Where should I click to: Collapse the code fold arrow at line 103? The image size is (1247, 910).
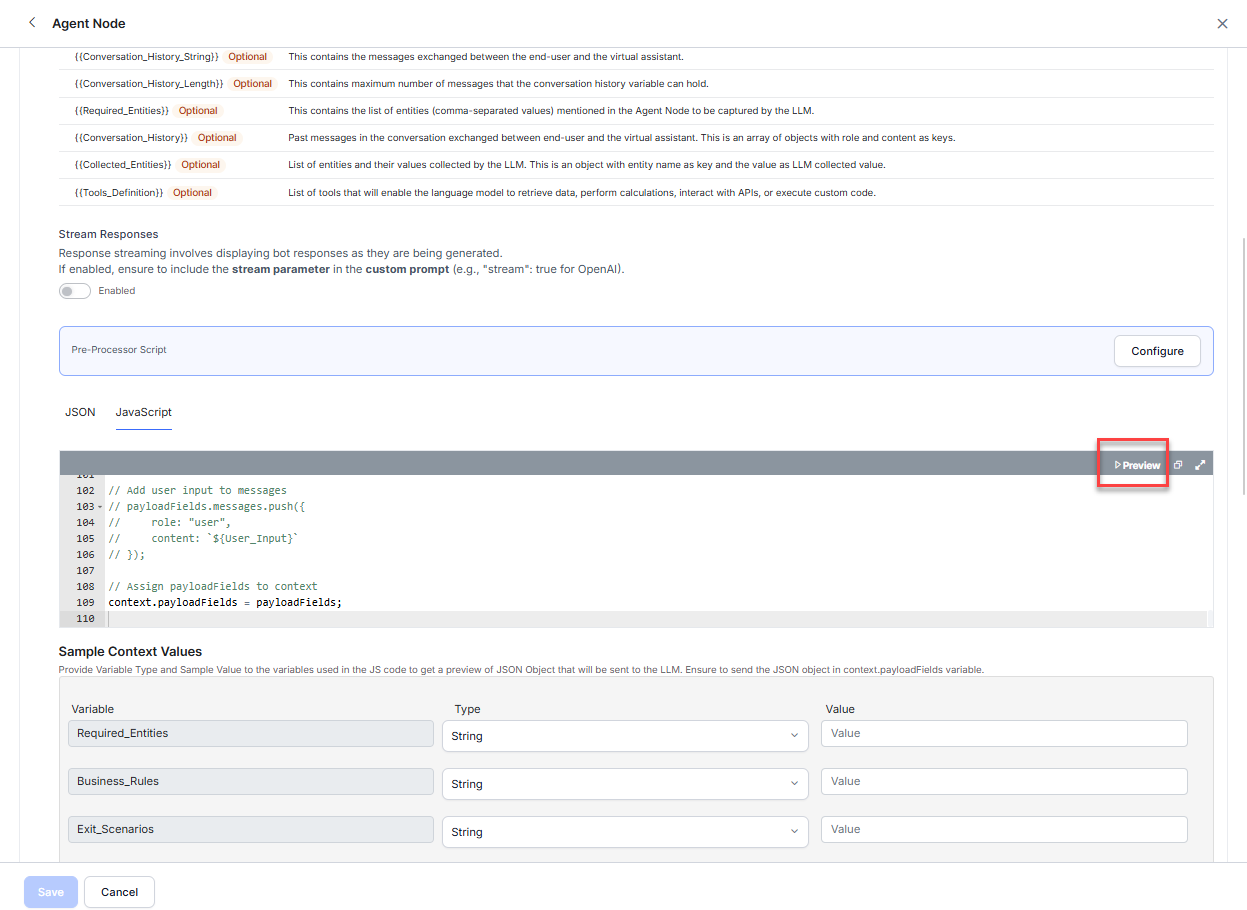100,507
